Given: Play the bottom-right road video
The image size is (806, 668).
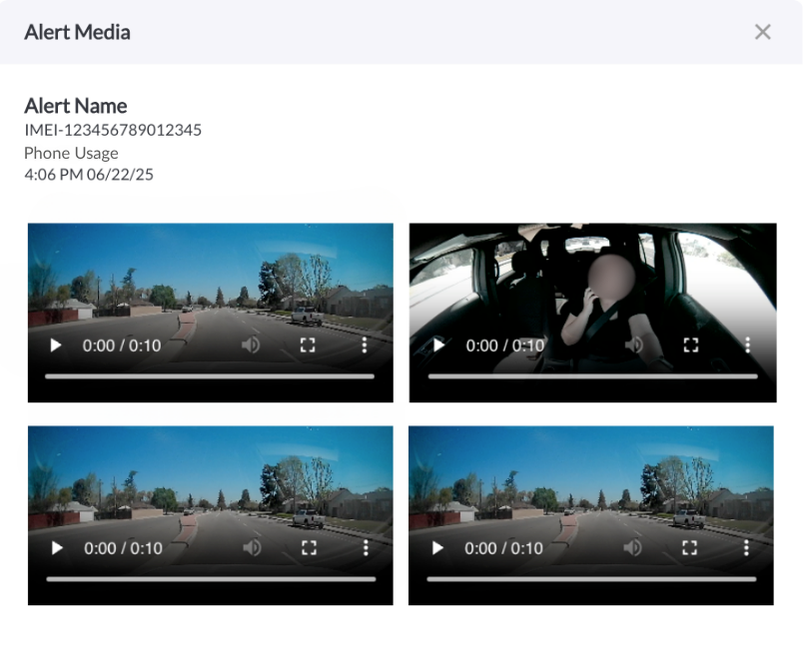Looking at the screenshot, I should point(438,548).
